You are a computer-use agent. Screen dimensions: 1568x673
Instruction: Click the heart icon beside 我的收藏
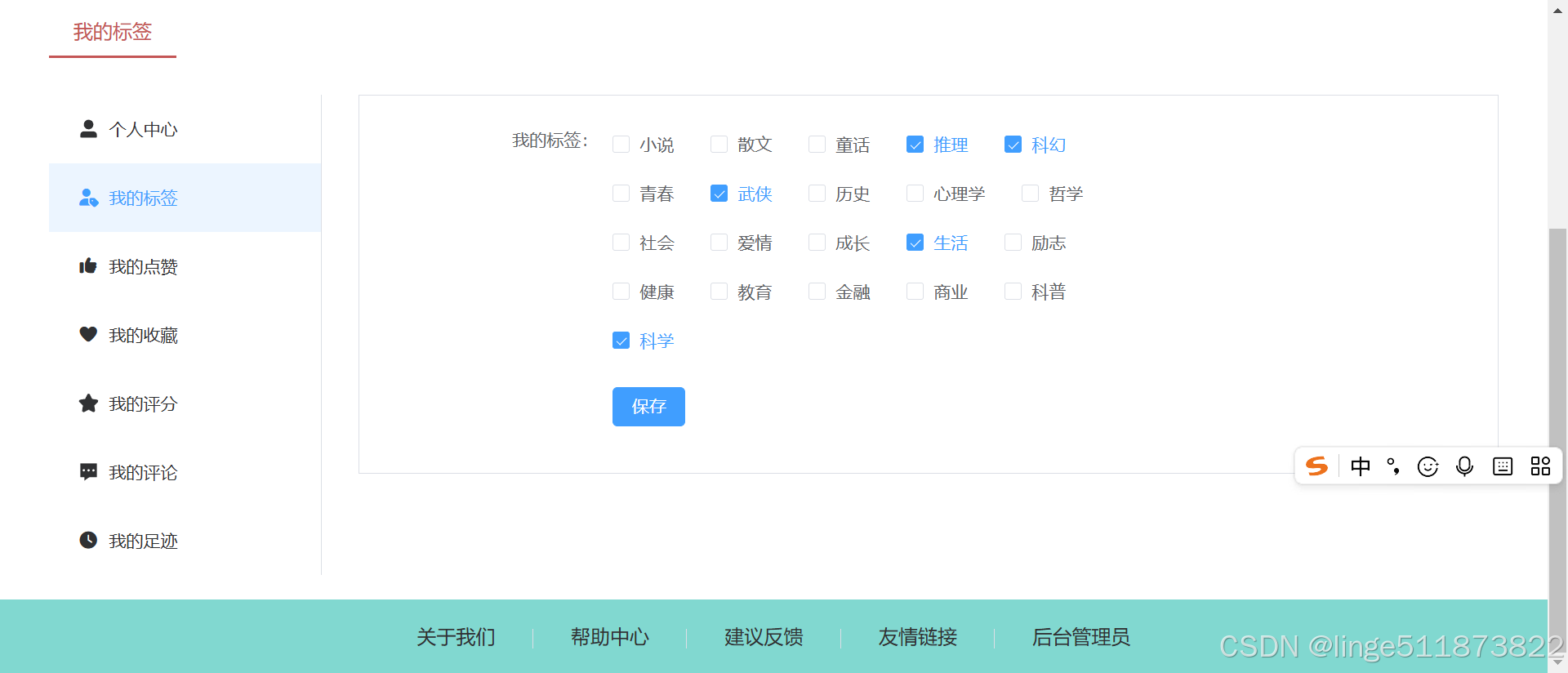[x=88, y=334]
